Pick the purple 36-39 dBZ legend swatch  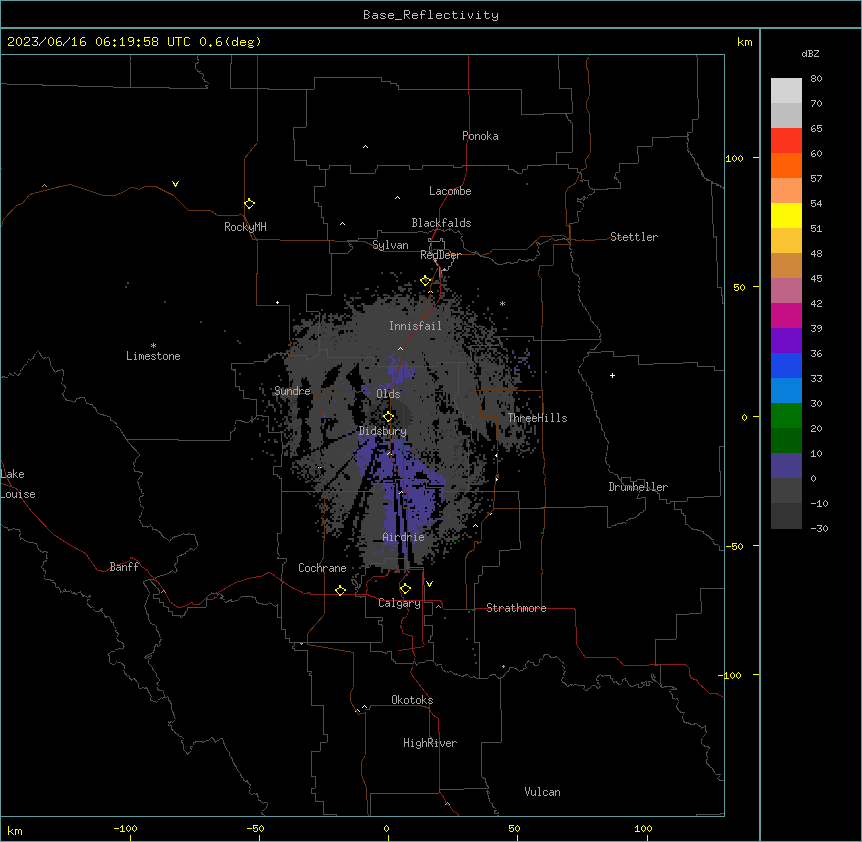click(x=786, y=341)
